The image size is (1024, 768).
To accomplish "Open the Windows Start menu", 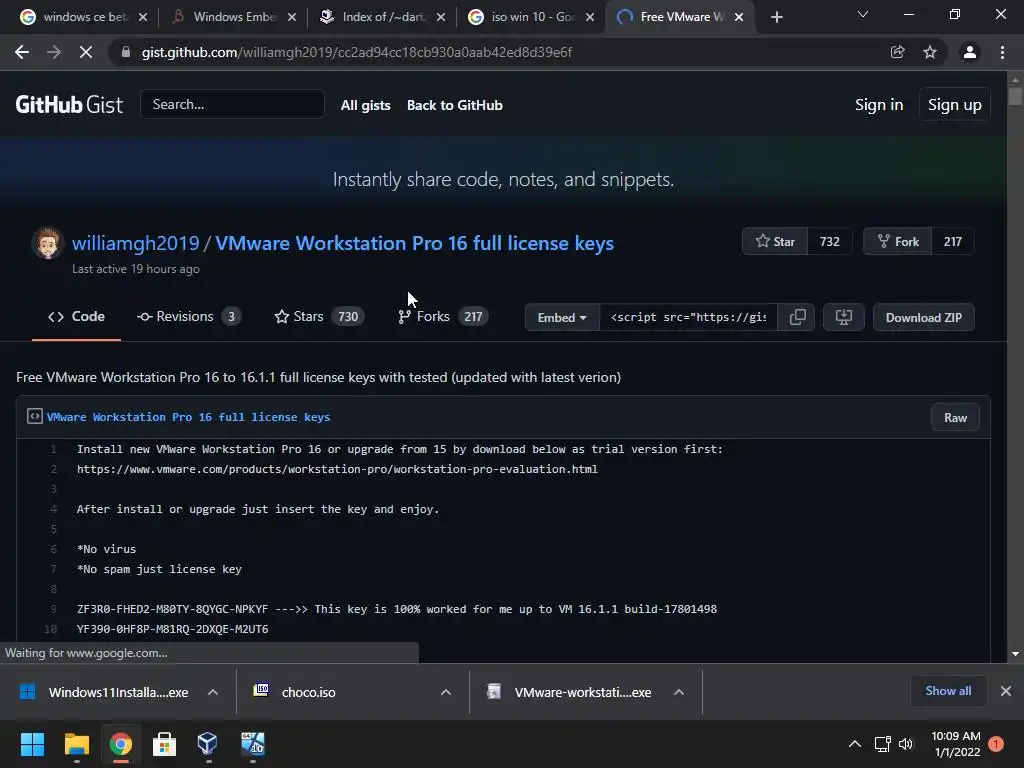I will [32, 744].
